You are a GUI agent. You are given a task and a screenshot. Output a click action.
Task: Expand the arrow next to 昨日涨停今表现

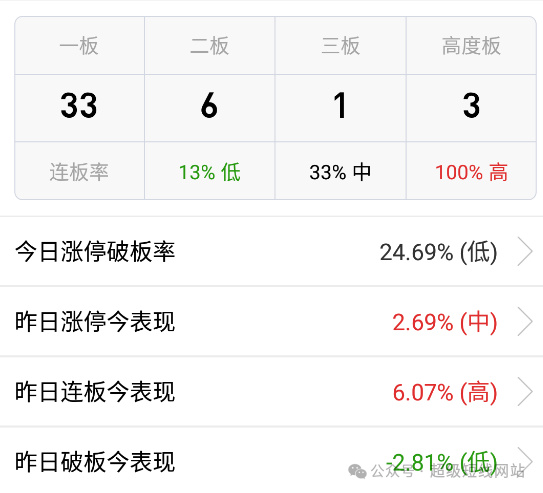525,322
